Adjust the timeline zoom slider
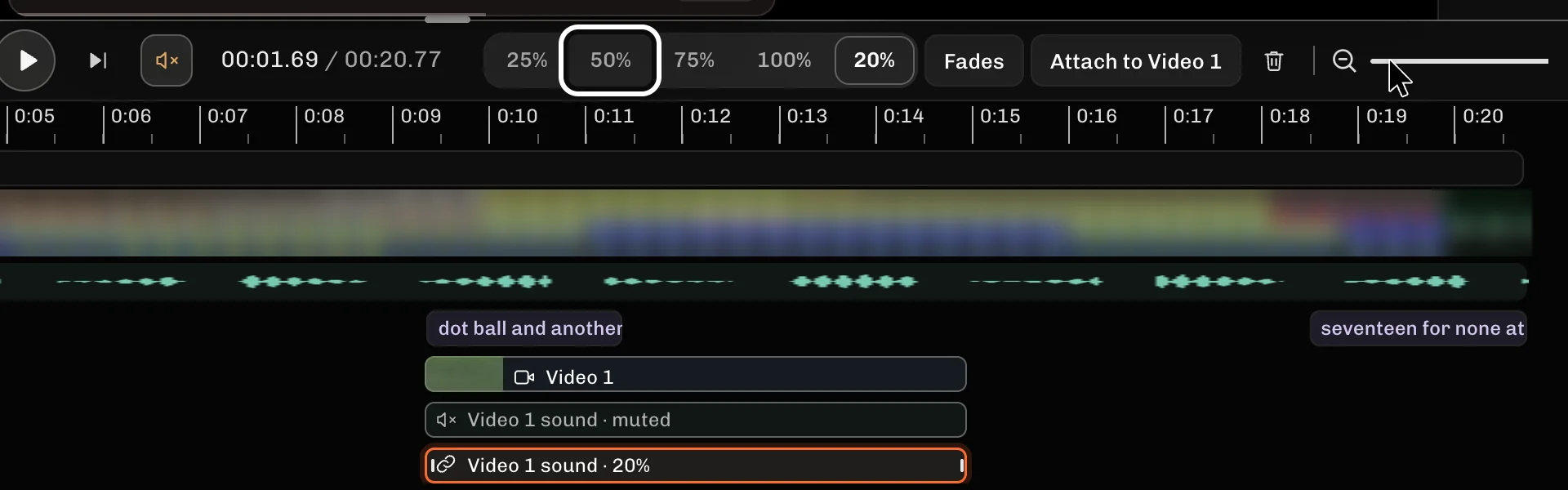Viewport: 1568px width, 490px height. pos(1459,61)
